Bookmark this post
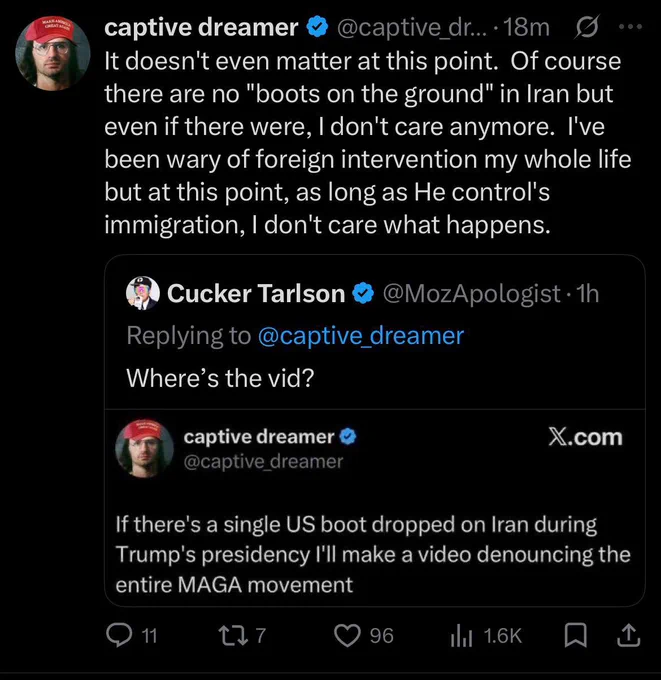Viewport: 661px width, 680px height. [x=577, y=635]
